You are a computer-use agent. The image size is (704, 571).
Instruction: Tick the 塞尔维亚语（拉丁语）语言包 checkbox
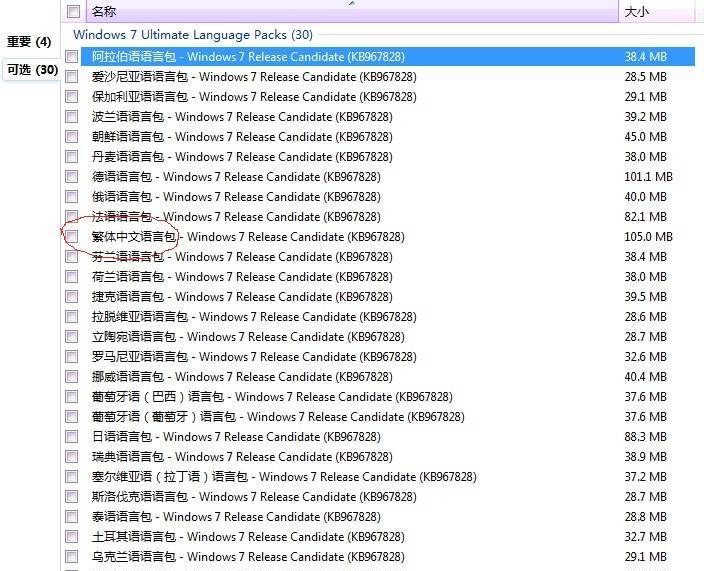click(x=71, y=476)
